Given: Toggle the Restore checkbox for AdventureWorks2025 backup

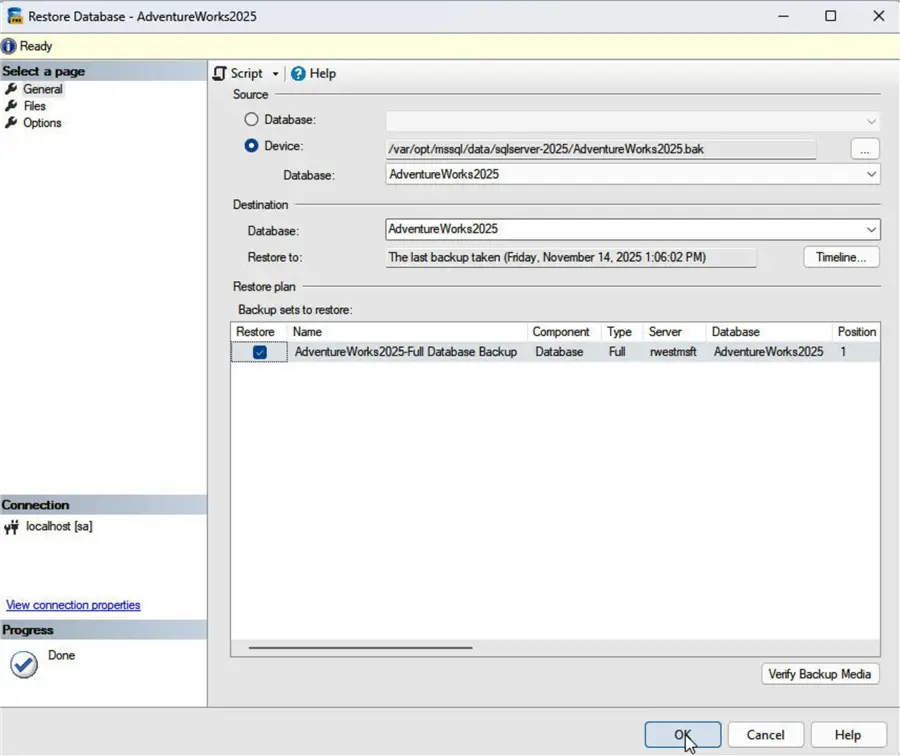Looking at the screenshot, I should tap(259, 352).
